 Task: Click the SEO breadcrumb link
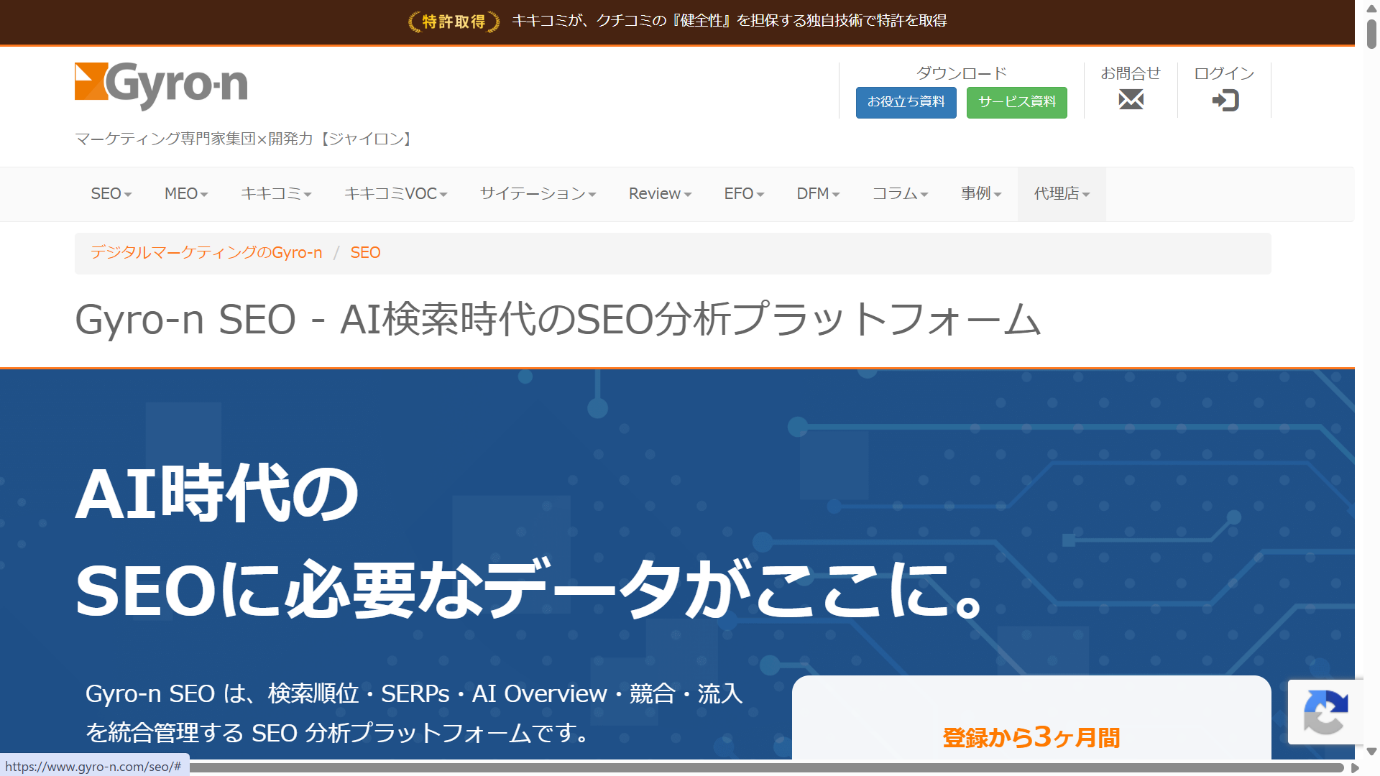pos(365,253)
